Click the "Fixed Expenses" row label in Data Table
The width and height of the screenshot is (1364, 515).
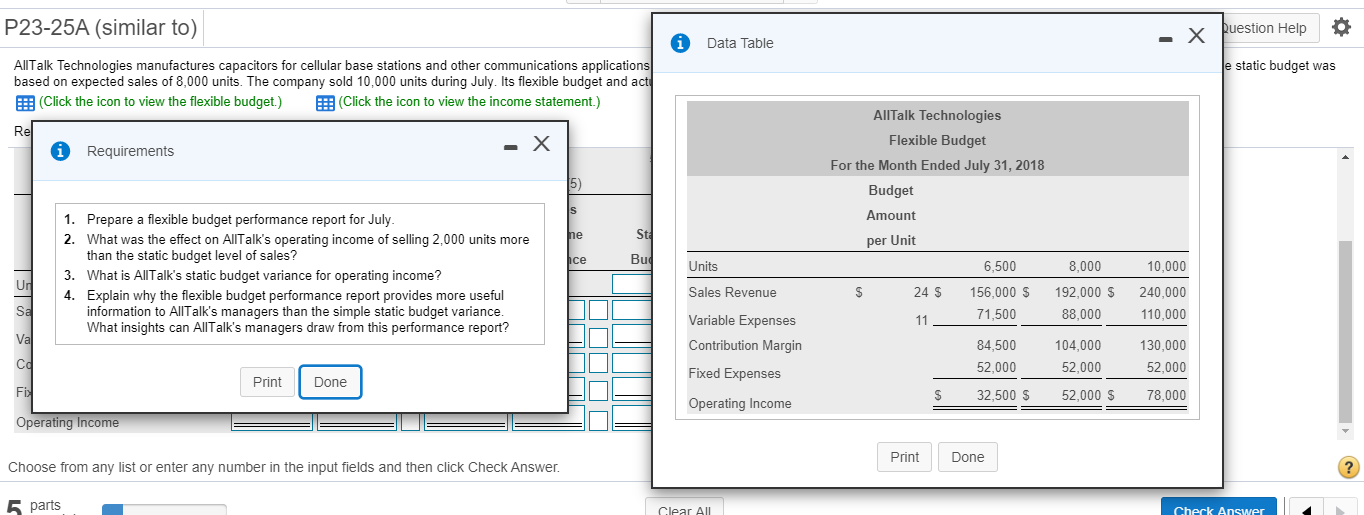pyautogui.click(x=735, y=374)
